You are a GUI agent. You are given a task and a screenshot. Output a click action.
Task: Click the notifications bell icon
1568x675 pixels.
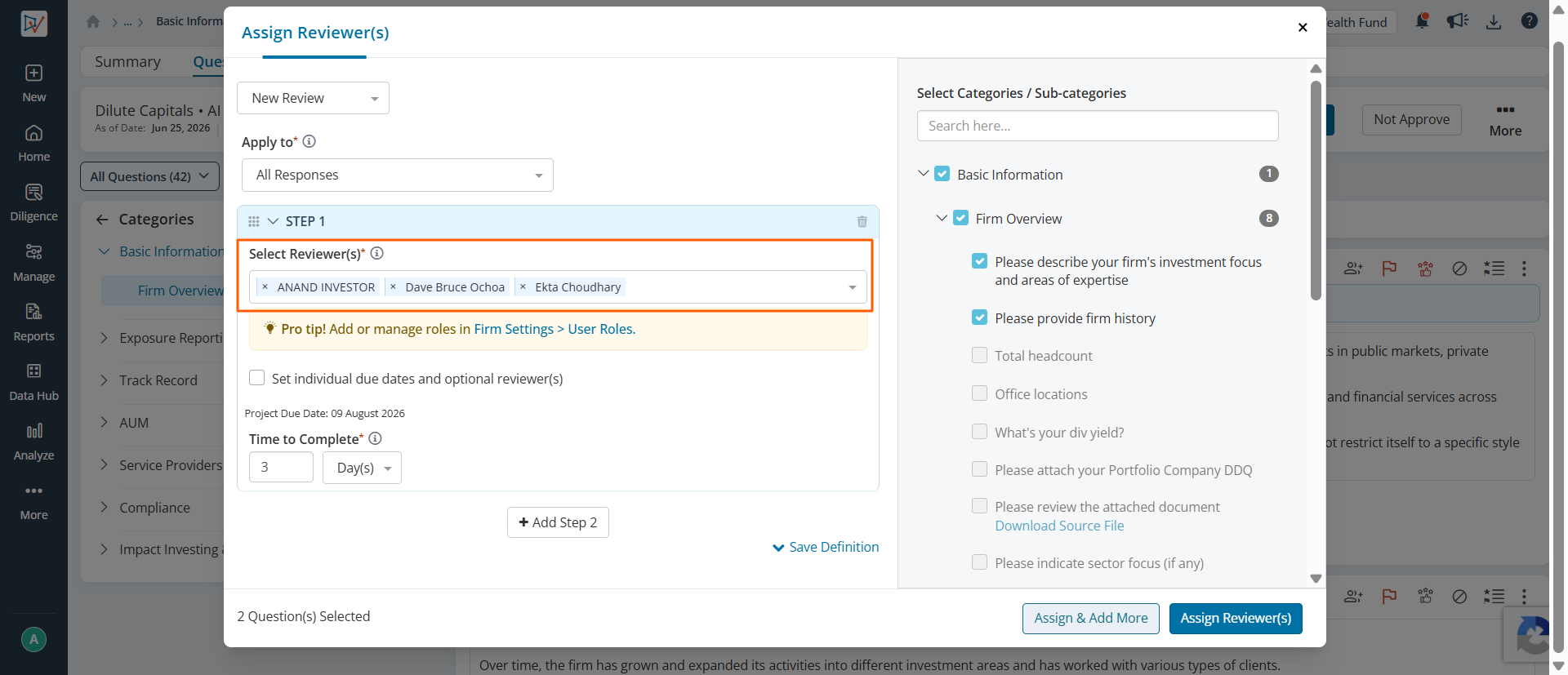coord(1422,21)
